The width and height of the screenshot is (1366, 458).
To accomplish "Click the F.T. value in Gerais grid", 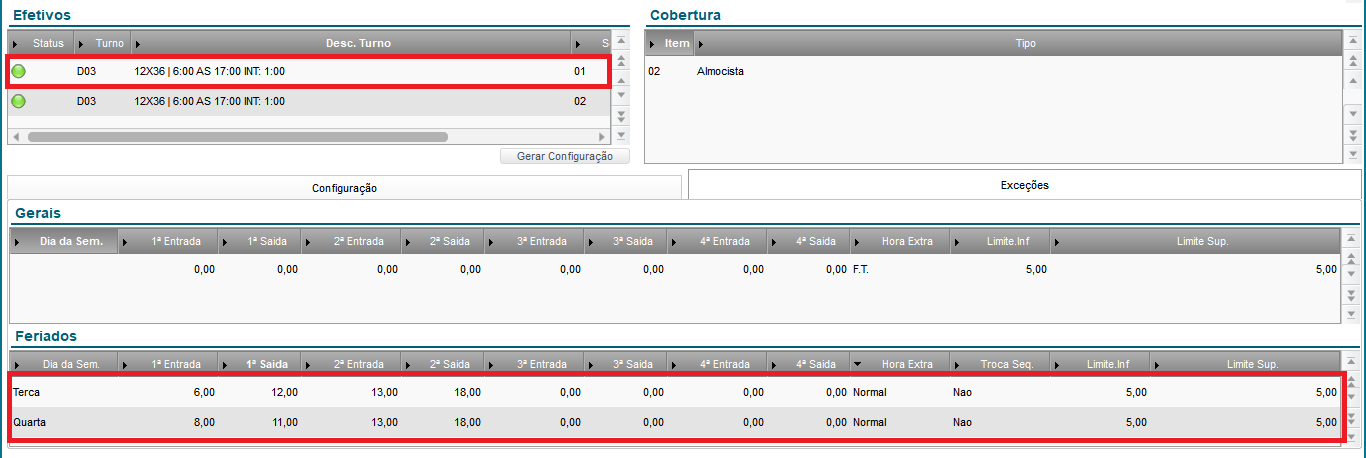I will (861, 270).
